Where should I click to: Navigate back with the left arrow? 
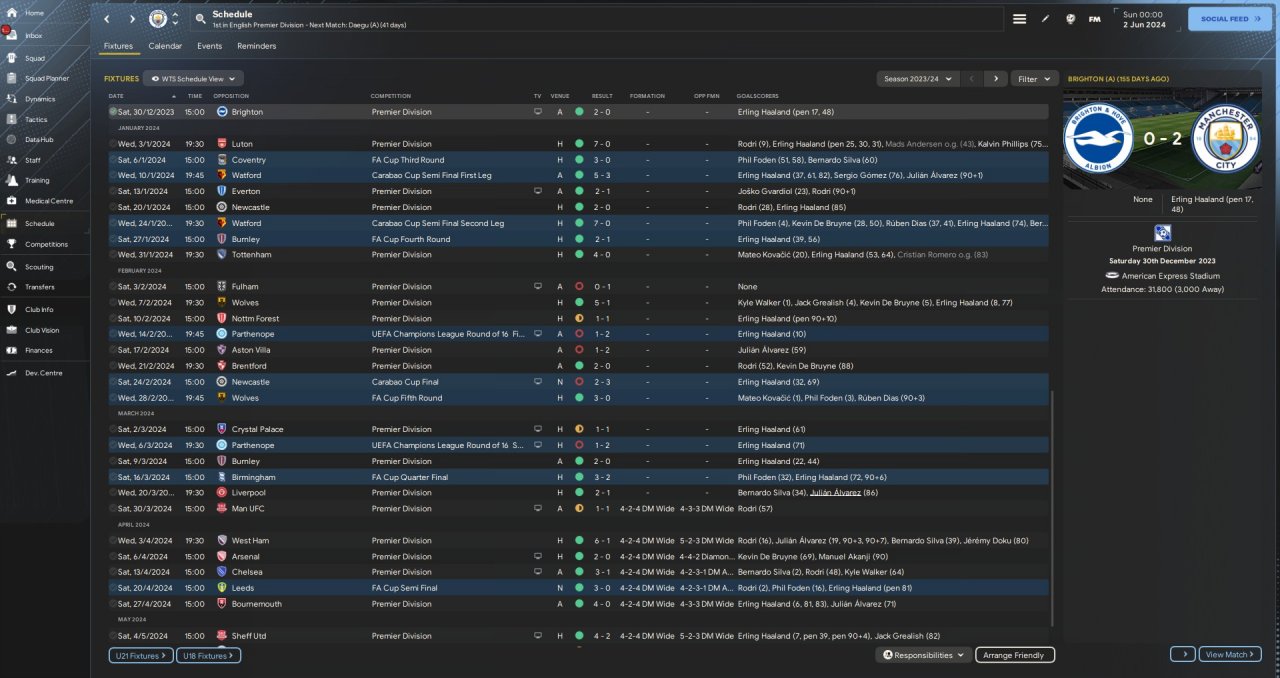pos(107,19)
